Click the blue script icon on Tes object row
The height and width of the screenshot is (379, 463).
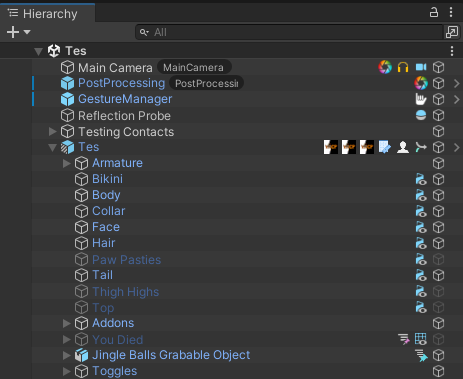385,147
